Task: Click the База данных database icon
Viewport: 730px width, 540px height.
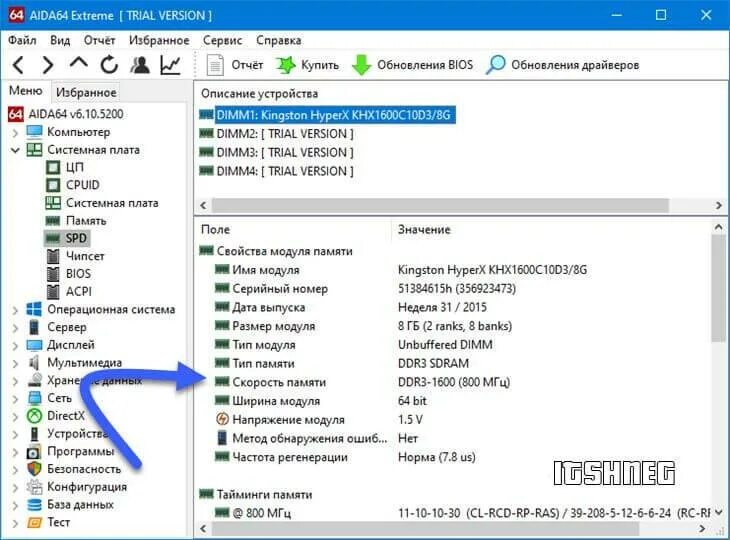Action: point(34,505)
